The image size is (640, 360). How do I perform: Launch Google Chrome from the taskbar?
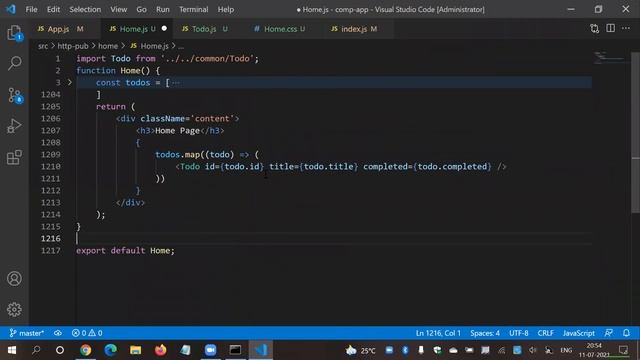[x=85, y=350]
